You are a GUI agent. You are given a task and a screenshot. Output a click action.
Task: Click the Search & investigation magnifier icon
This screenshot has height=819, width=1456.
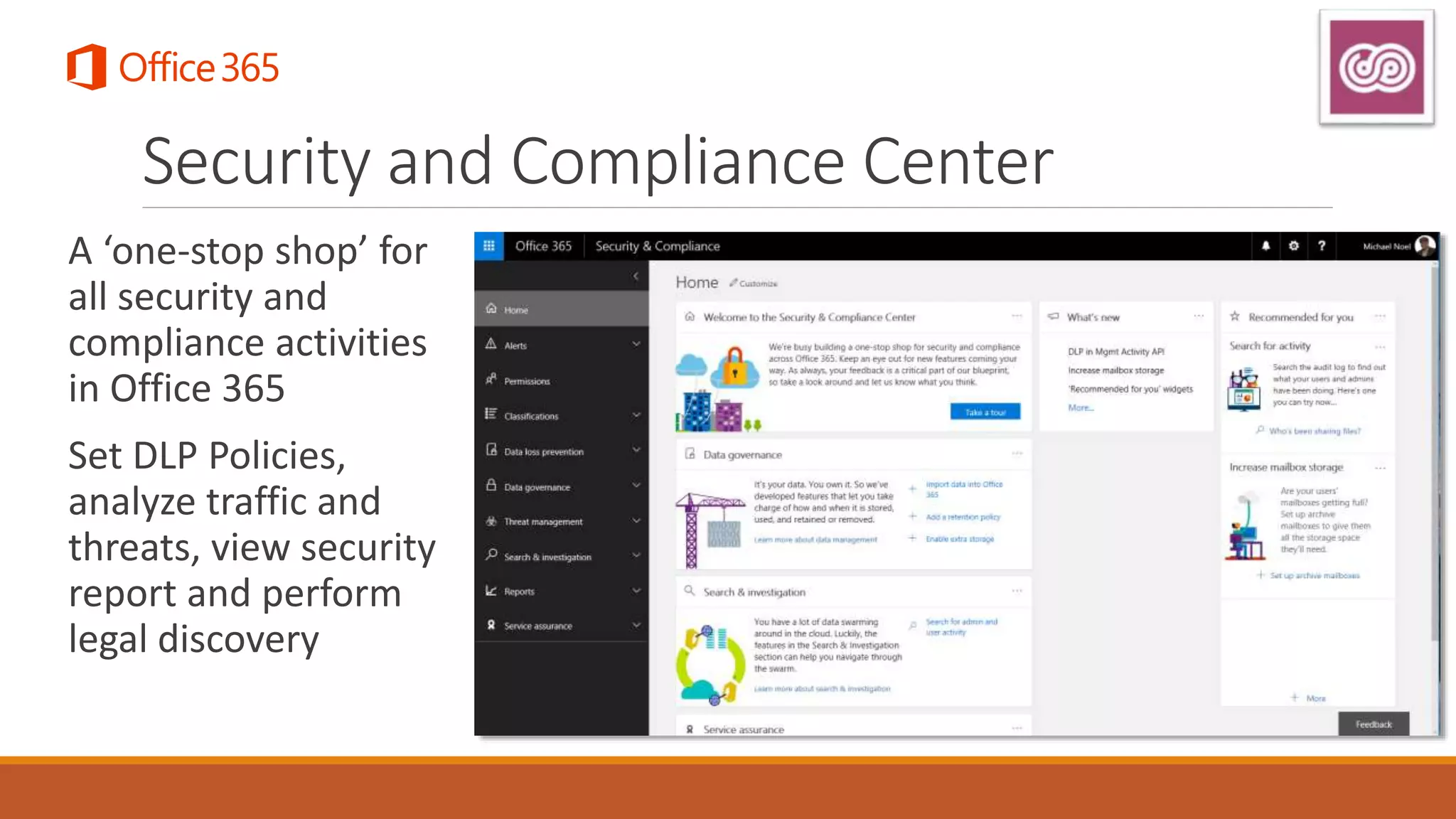[491, 555]
